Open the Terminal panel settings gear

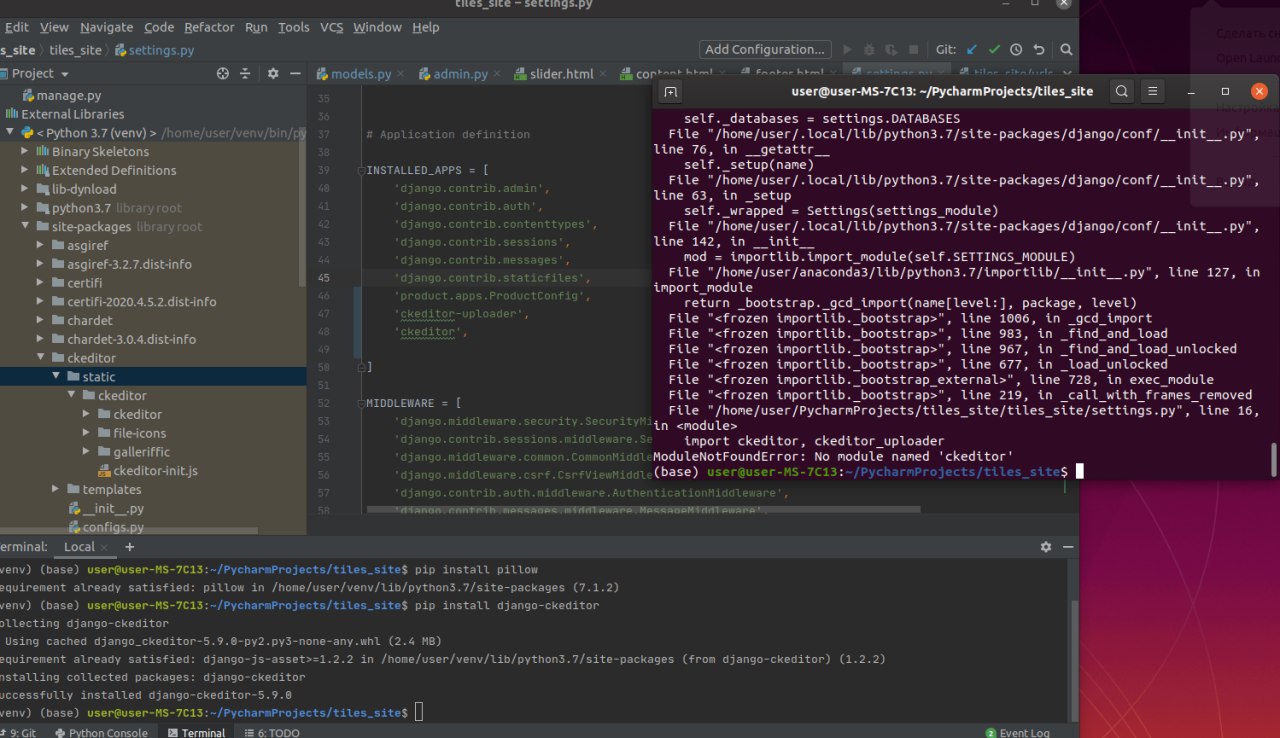[x=1046, y=547]
